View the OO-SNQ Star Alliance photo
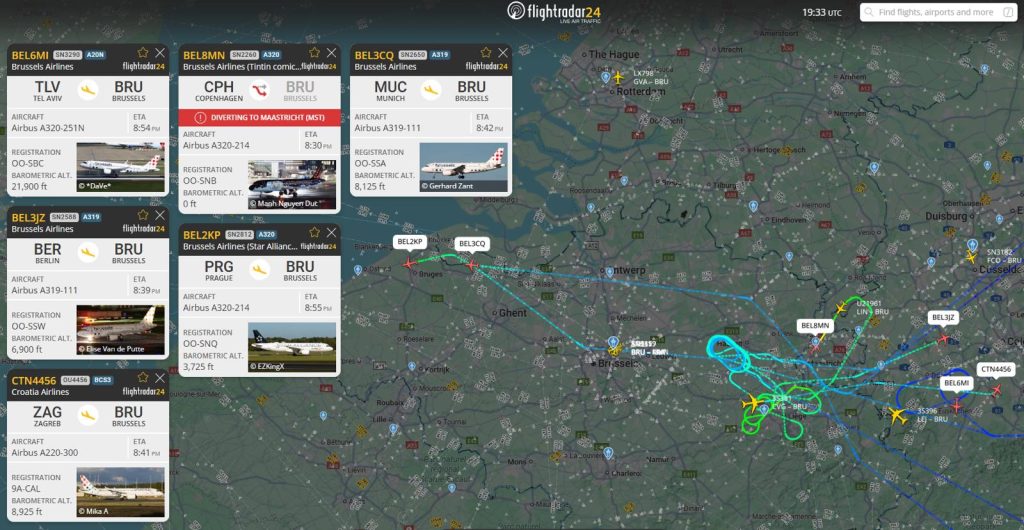This screenshot has height=530, width=1024. (x=292, y=347)
